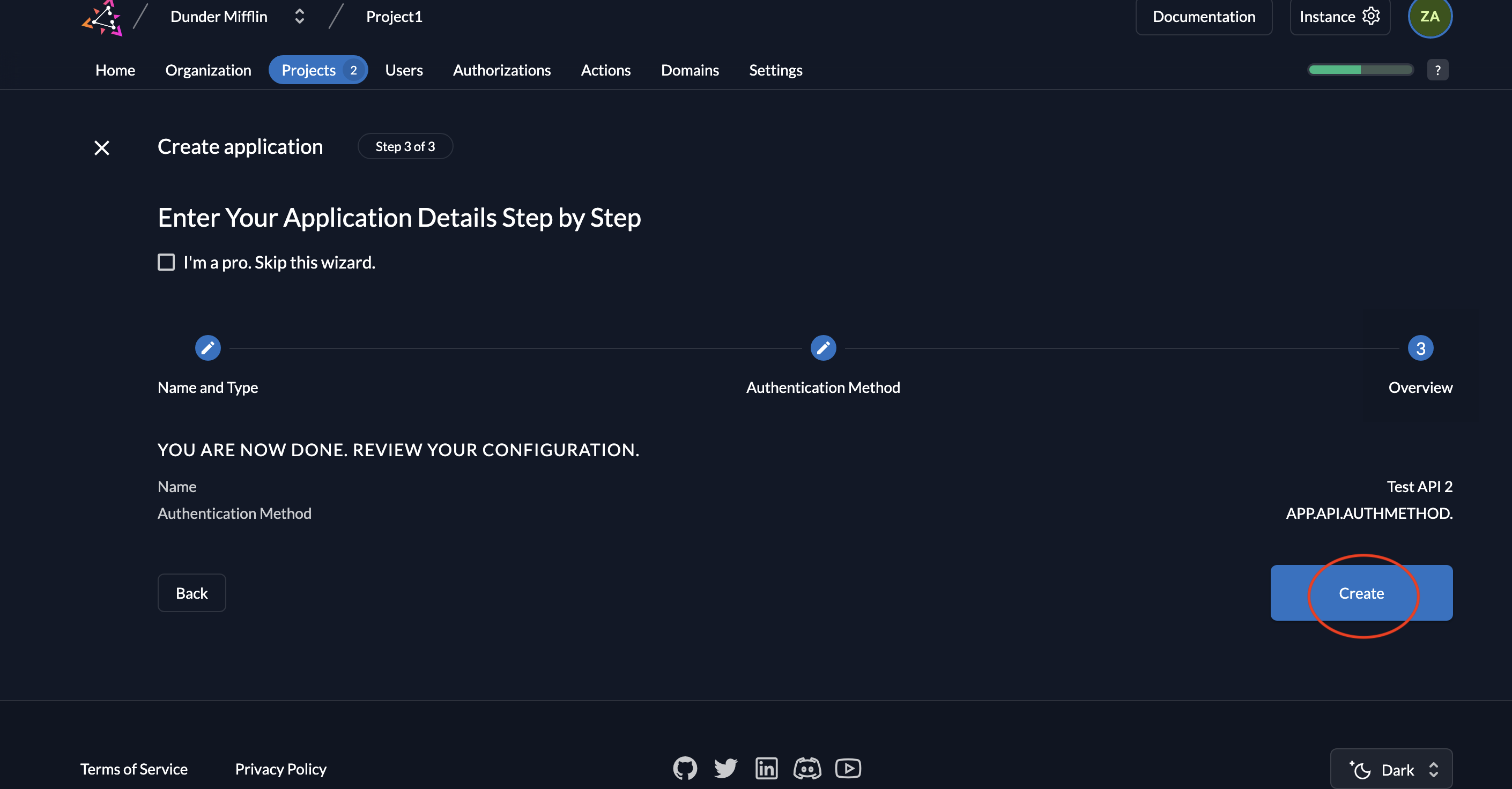
Task: Open LinkedIn icon in footer
Action: 766,768
